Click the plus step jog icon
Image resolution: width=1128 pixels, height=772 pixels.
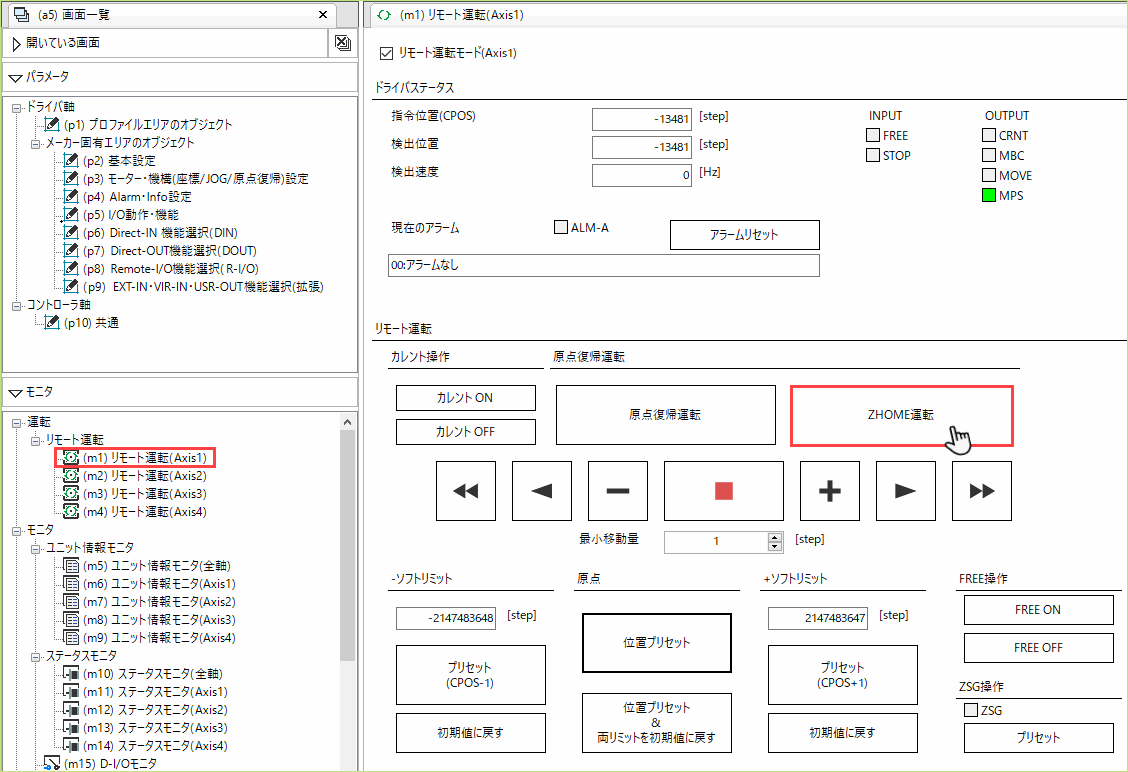(830, 491)
